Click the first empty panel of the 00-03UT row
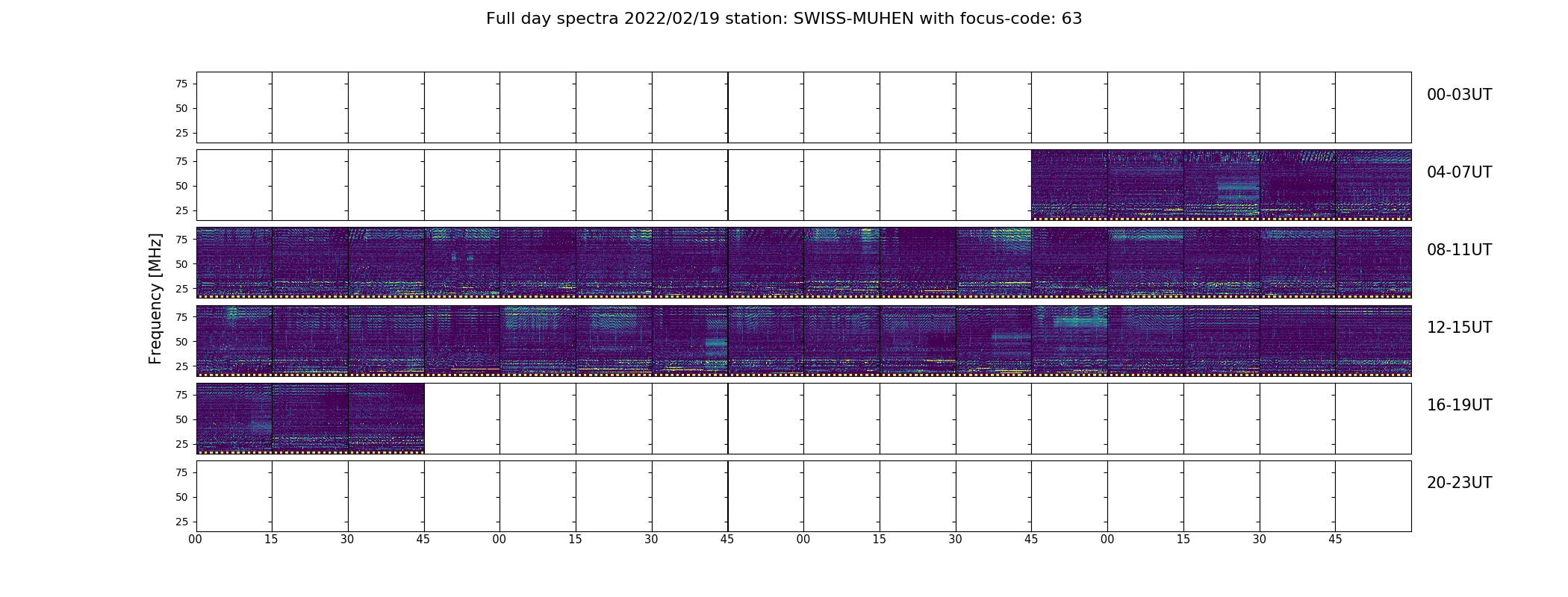This screenshot has width=1568, height=597. pyautogui.click(x=234, y=107)
